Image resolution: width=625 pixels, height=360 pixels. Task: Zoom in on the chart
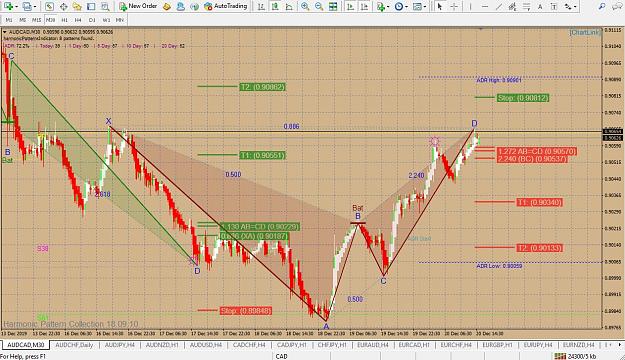(x=305, y=6)
